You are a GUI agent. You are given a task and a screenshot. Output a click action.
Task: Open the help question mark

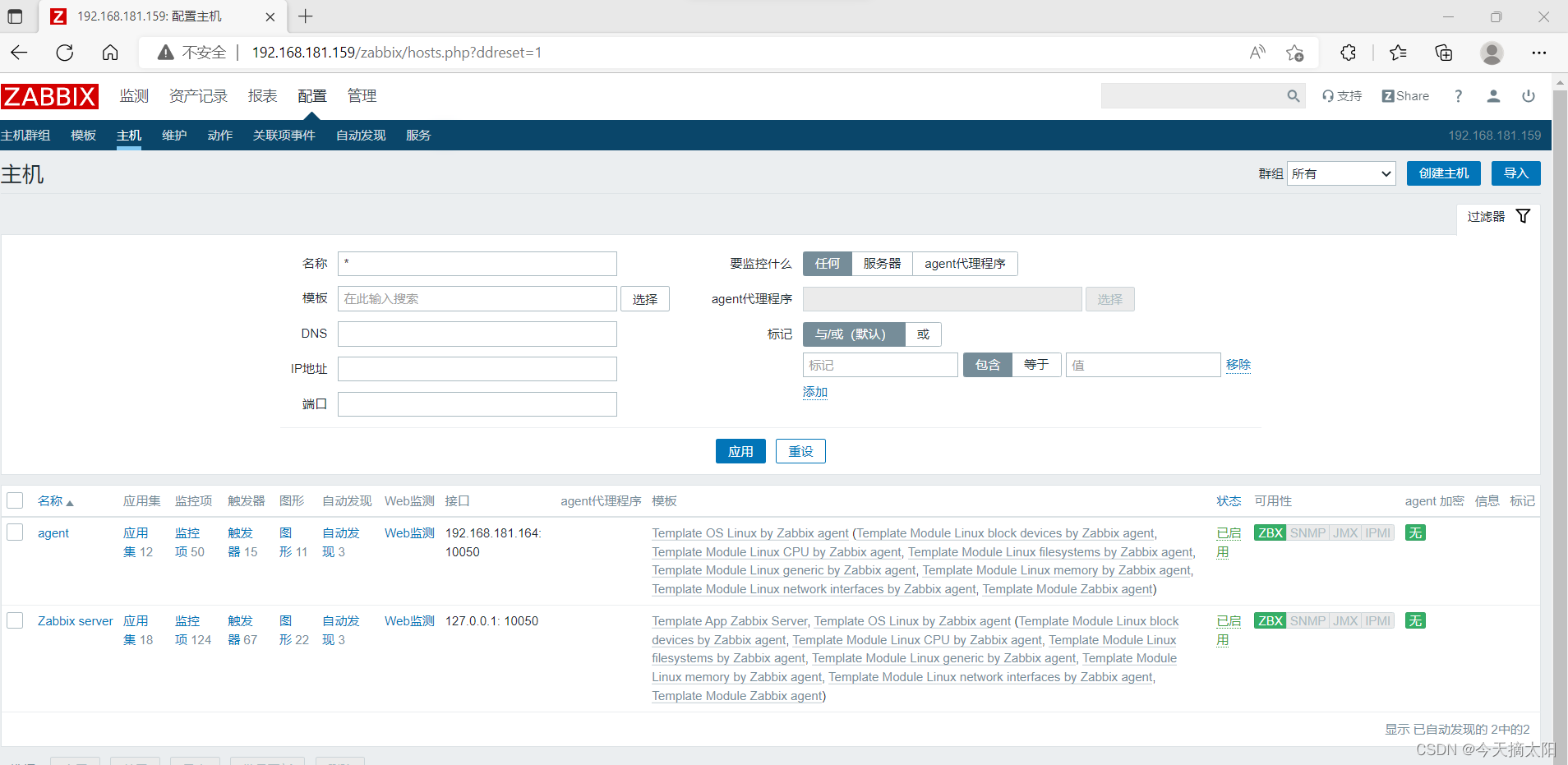(x=1458, y=96)
